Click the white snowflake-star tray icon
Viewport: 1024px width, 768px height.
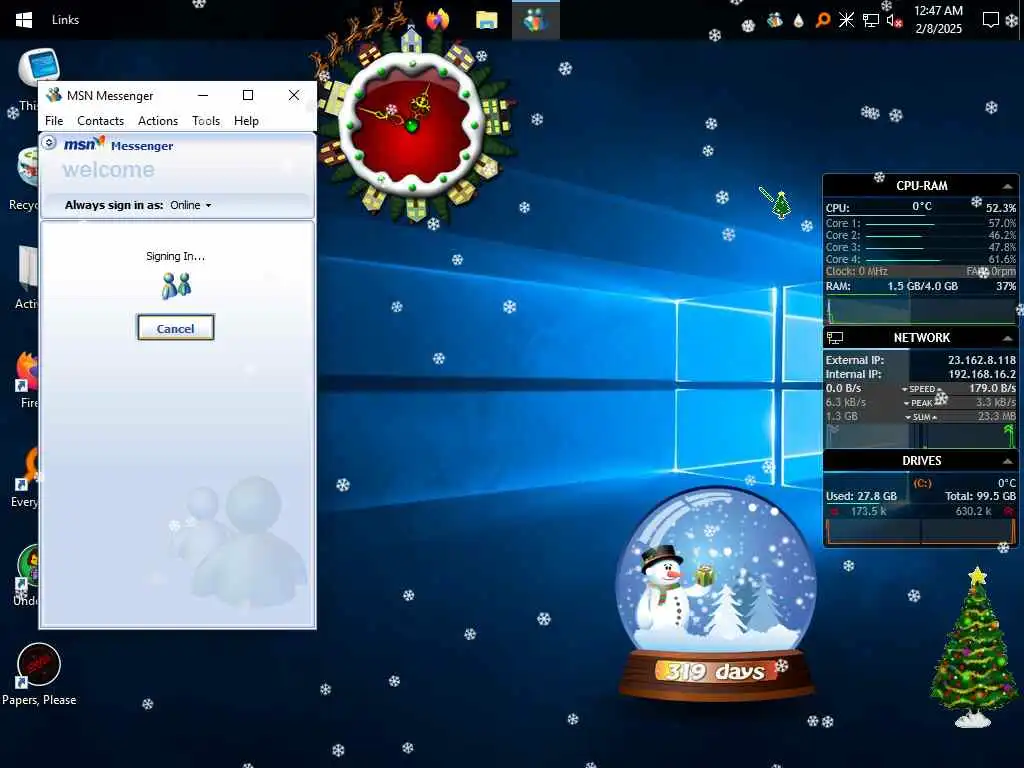point(846,20)
